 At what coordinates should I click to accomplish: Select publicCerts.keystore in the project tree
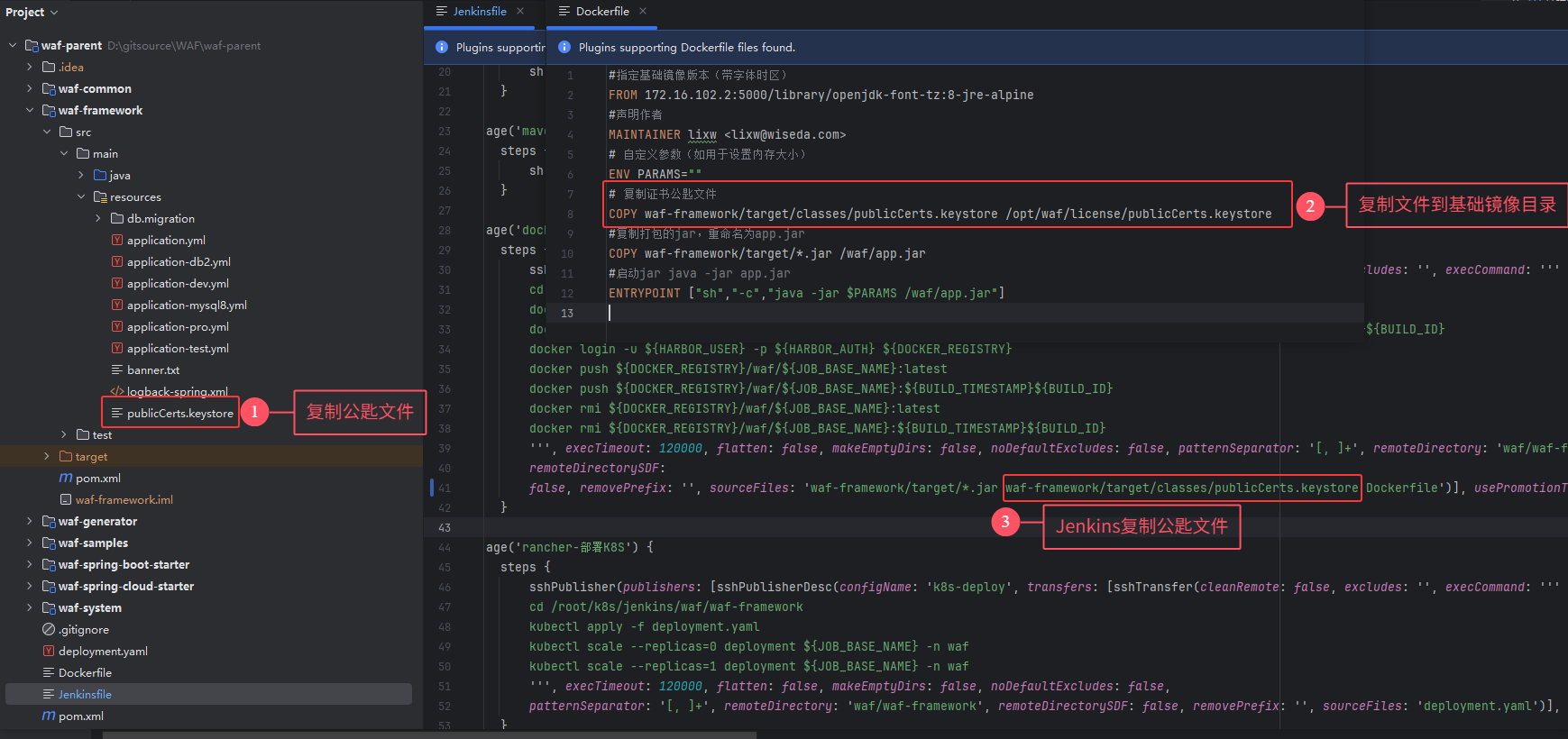179,414
